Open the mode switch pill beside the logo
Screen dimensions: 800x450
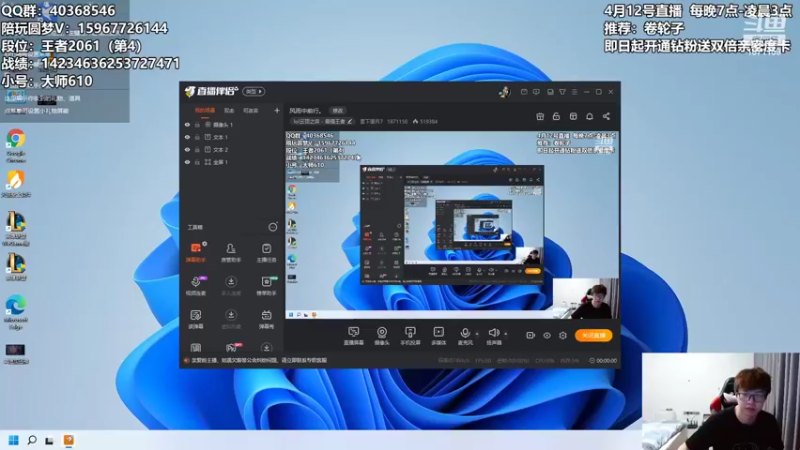tap(254, 92)
